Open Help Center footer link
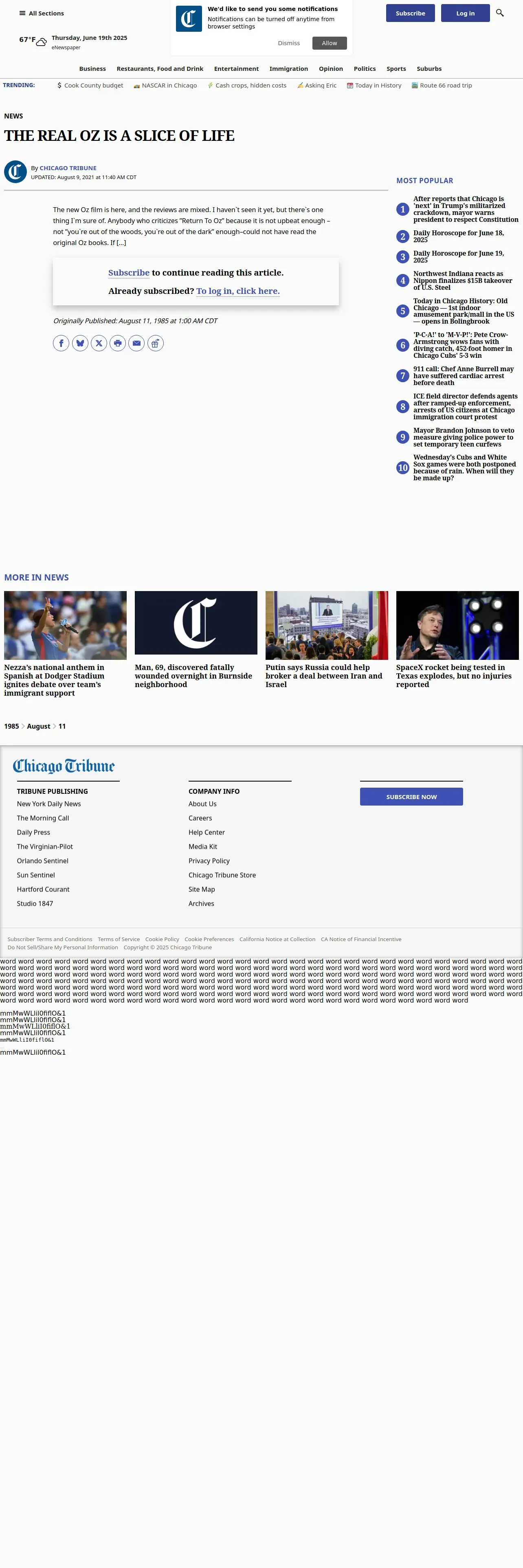Screen dimensions: 523x1568 [x=207, y=832]
